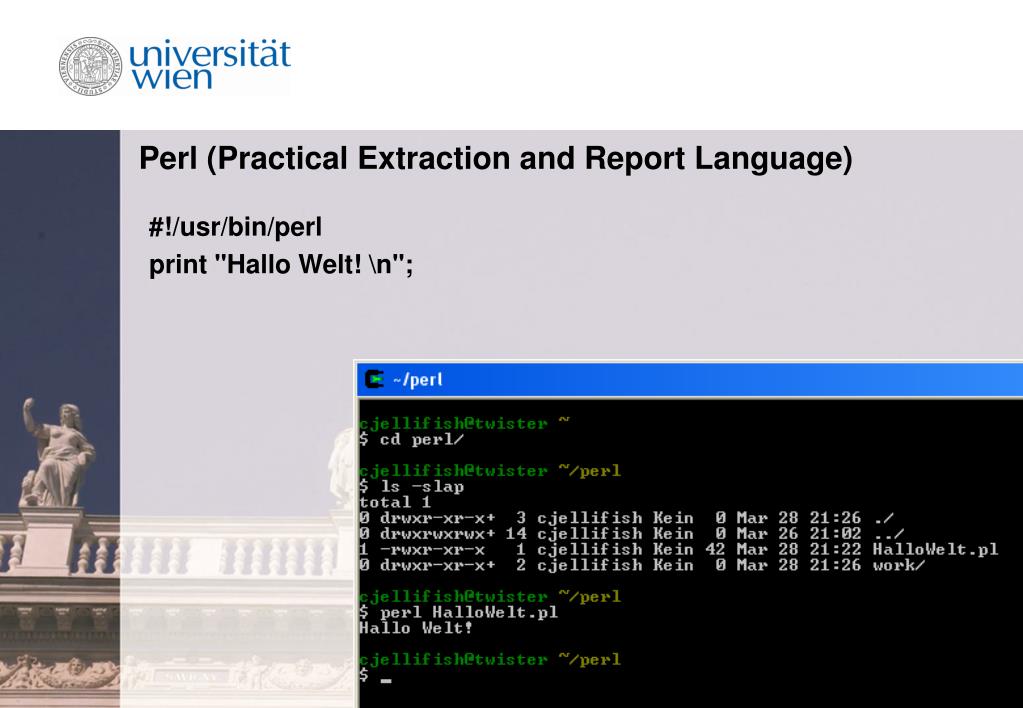The image size is (1023, 708).
Task: Select the './' directory listing row
Action: tap(626, 517)
